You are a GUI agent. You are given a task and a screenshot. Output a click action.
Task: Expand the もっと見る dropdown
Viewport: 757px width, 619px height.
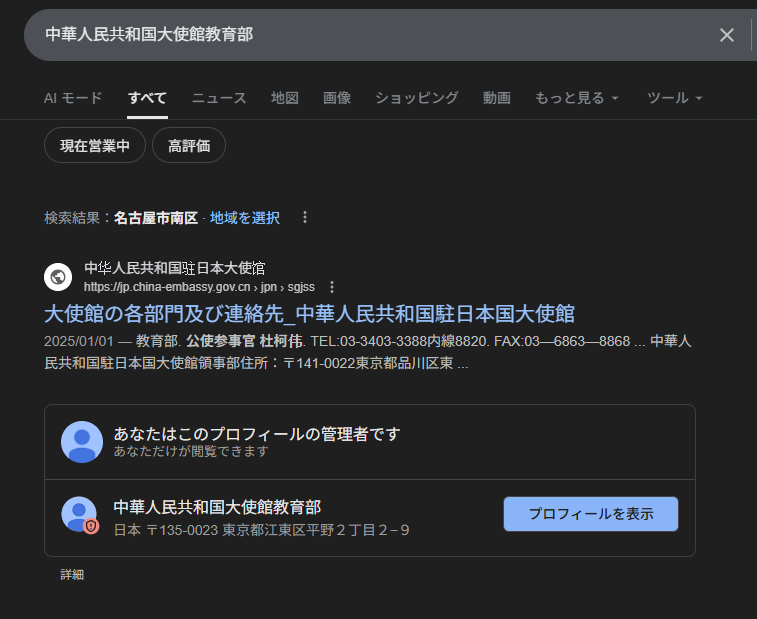tap(577, 98)
